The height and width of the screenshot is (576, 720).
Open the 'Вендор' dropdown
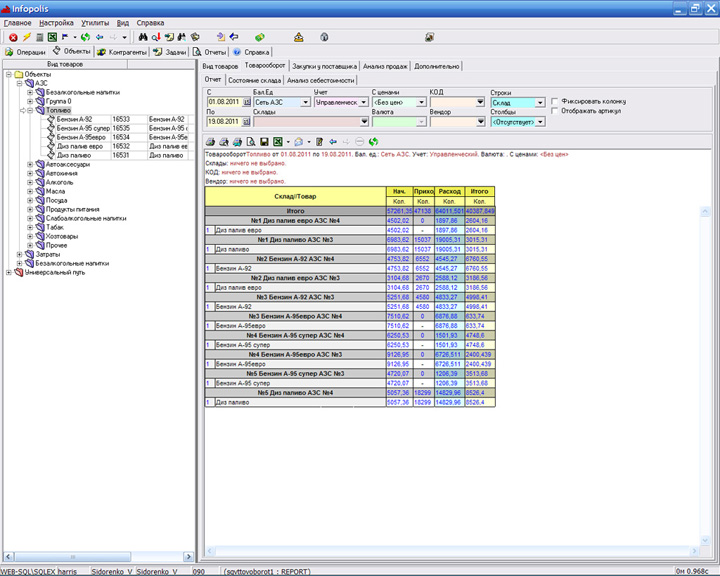[480, 122]
